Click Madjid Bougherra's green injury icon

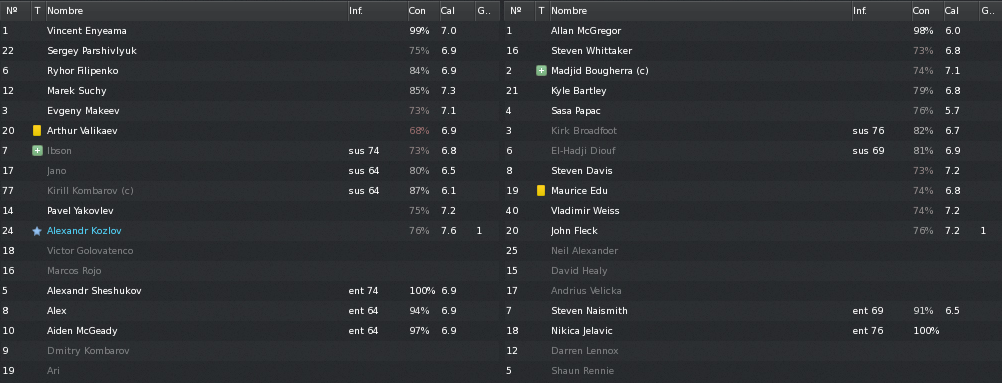click(541, 71)
